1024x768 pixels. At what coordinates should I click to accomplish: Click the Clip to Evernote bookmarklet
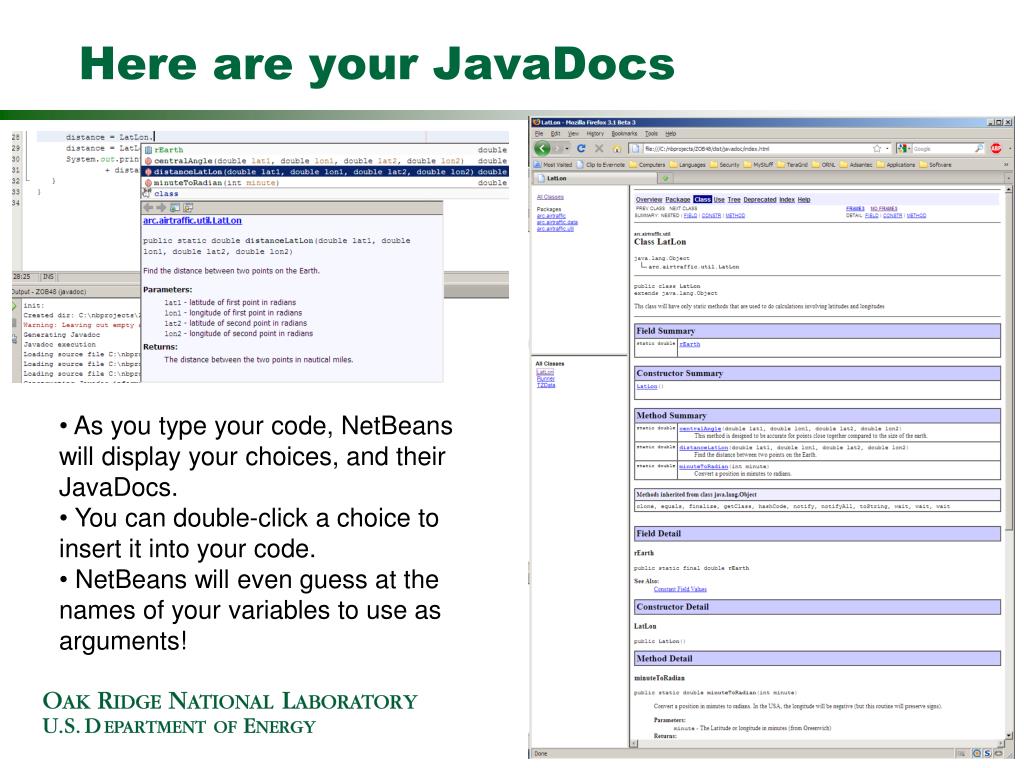601,165
